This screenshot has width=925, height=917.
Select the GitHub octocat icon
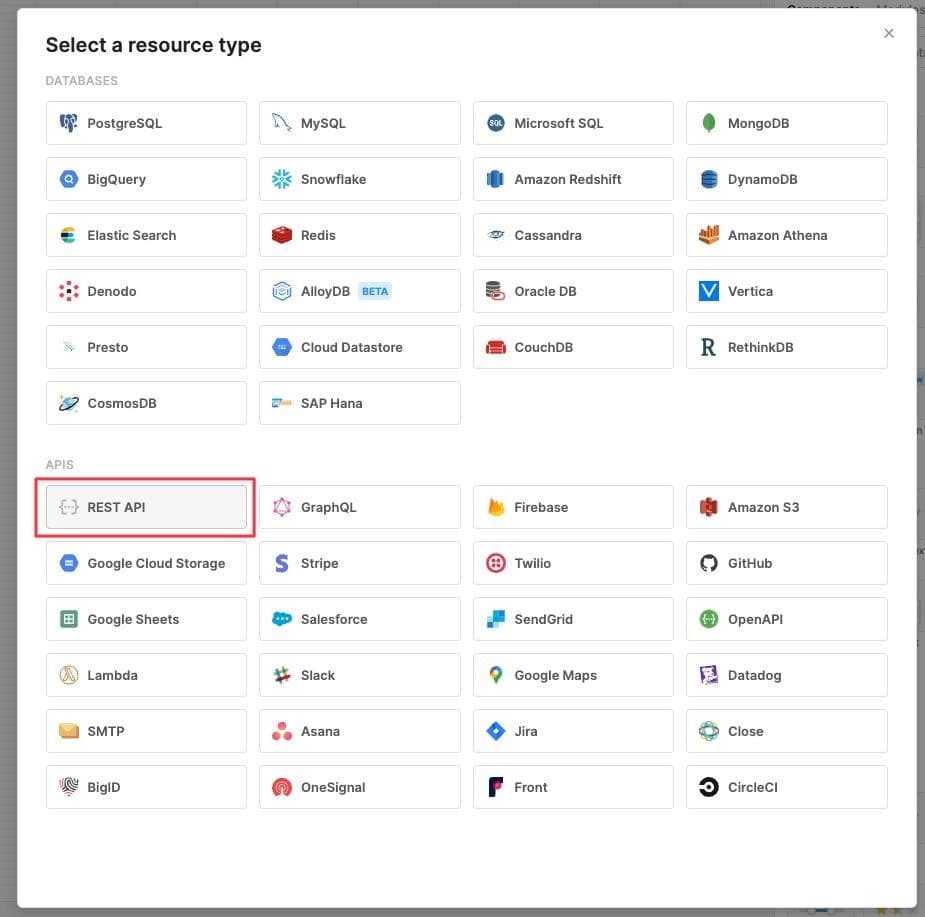pos(709,563)
